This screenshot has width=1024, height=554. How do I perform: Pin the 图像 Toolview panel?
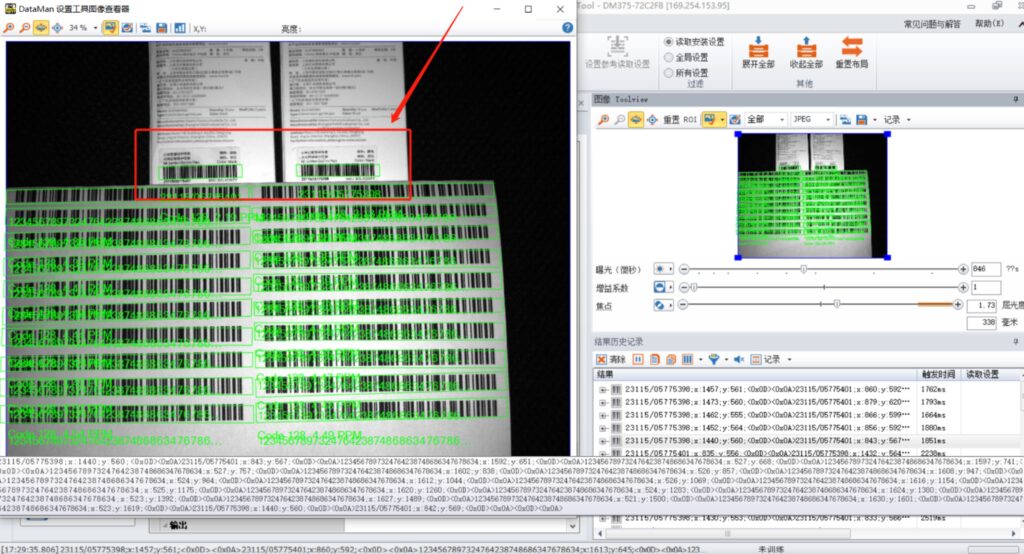click(1016, 99)
